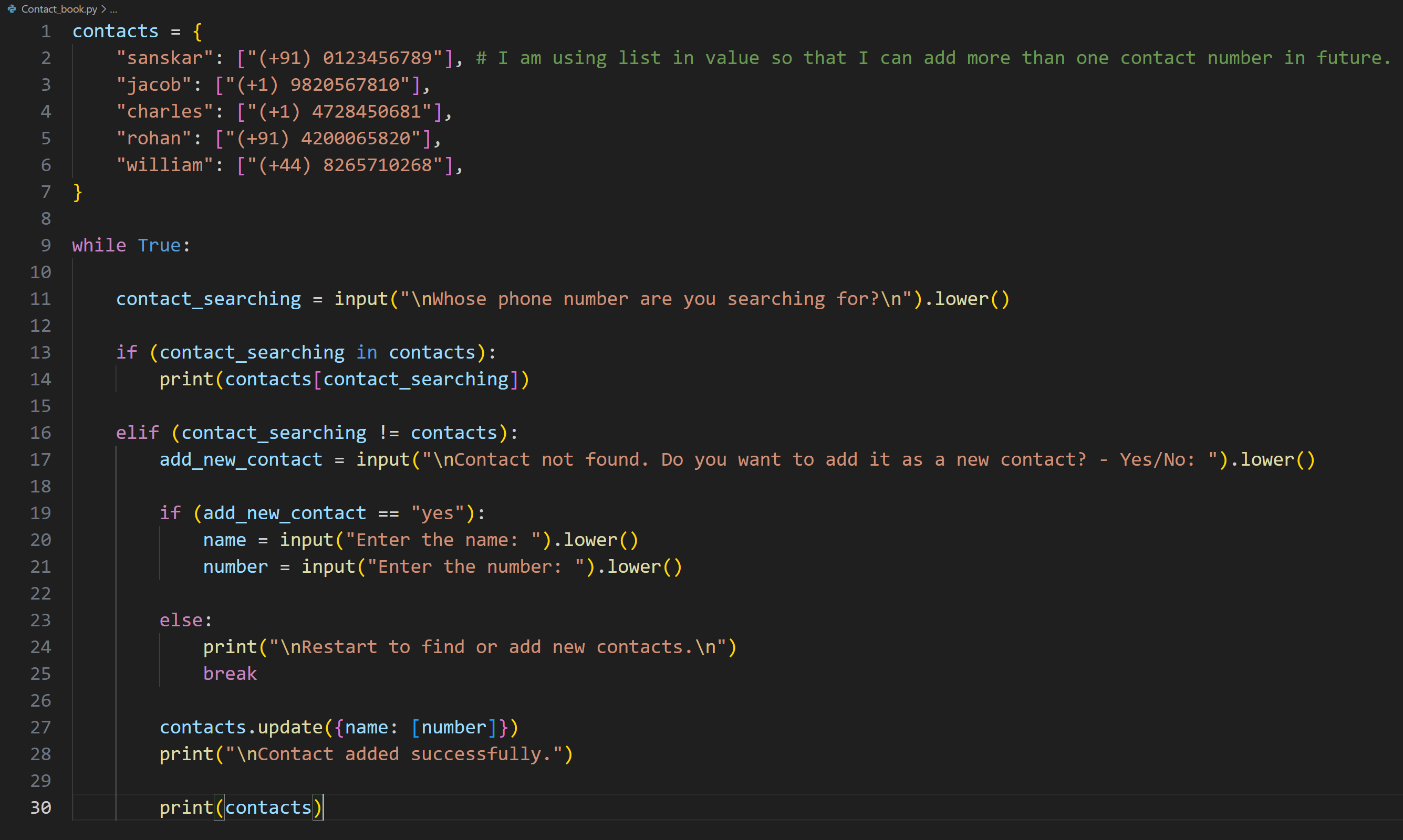Click the Python file icon in breadcrumb
The width and height of the screenshot is (1403, 840).
pyautogui.click(x=12, y=9)
